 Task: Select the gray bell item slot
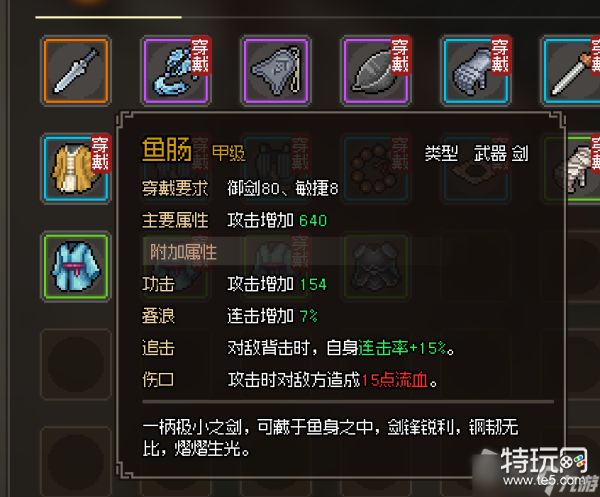click(x=276, y=71)
